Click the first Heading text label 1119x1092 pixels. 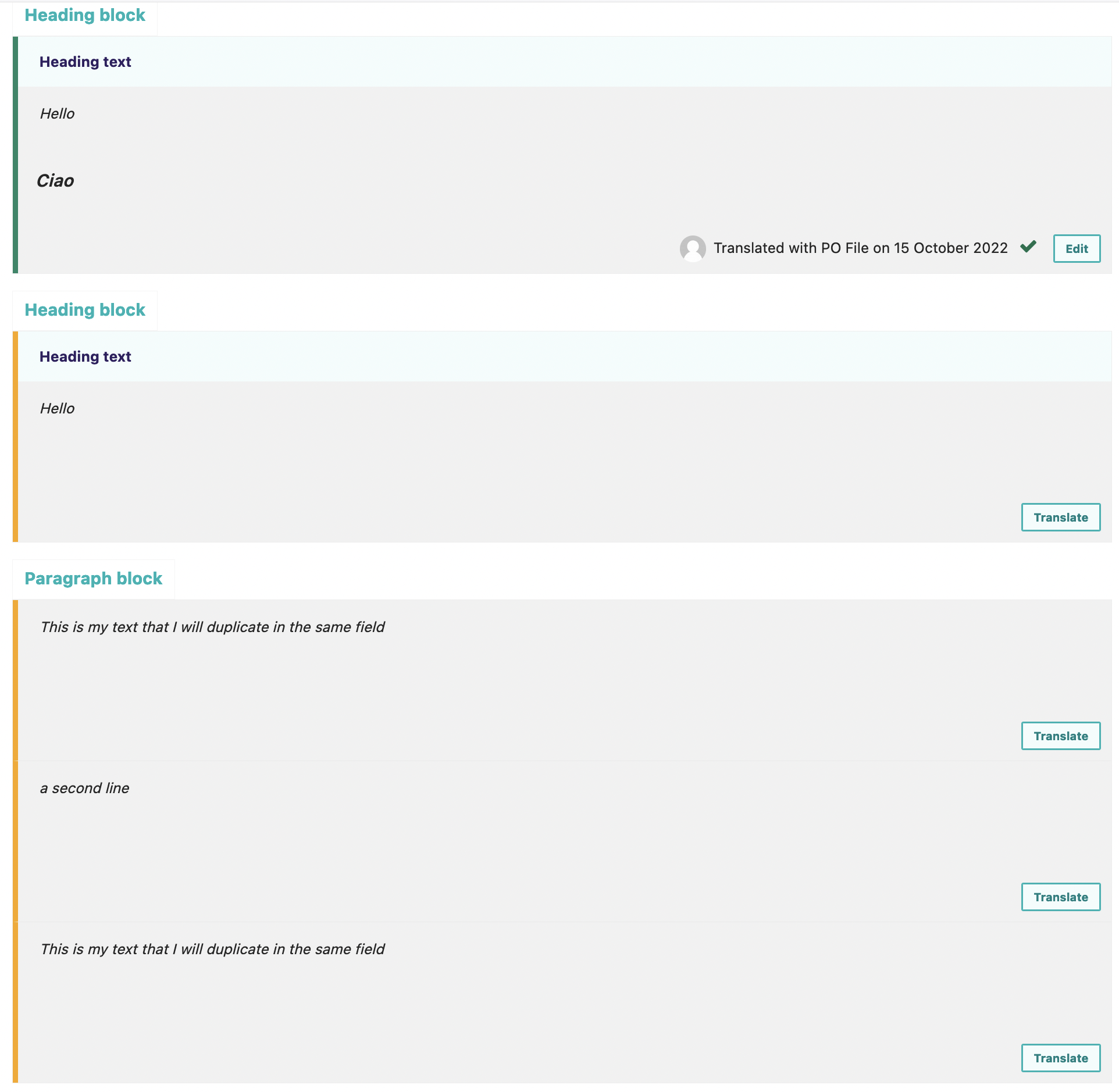(x=85, y=62)
